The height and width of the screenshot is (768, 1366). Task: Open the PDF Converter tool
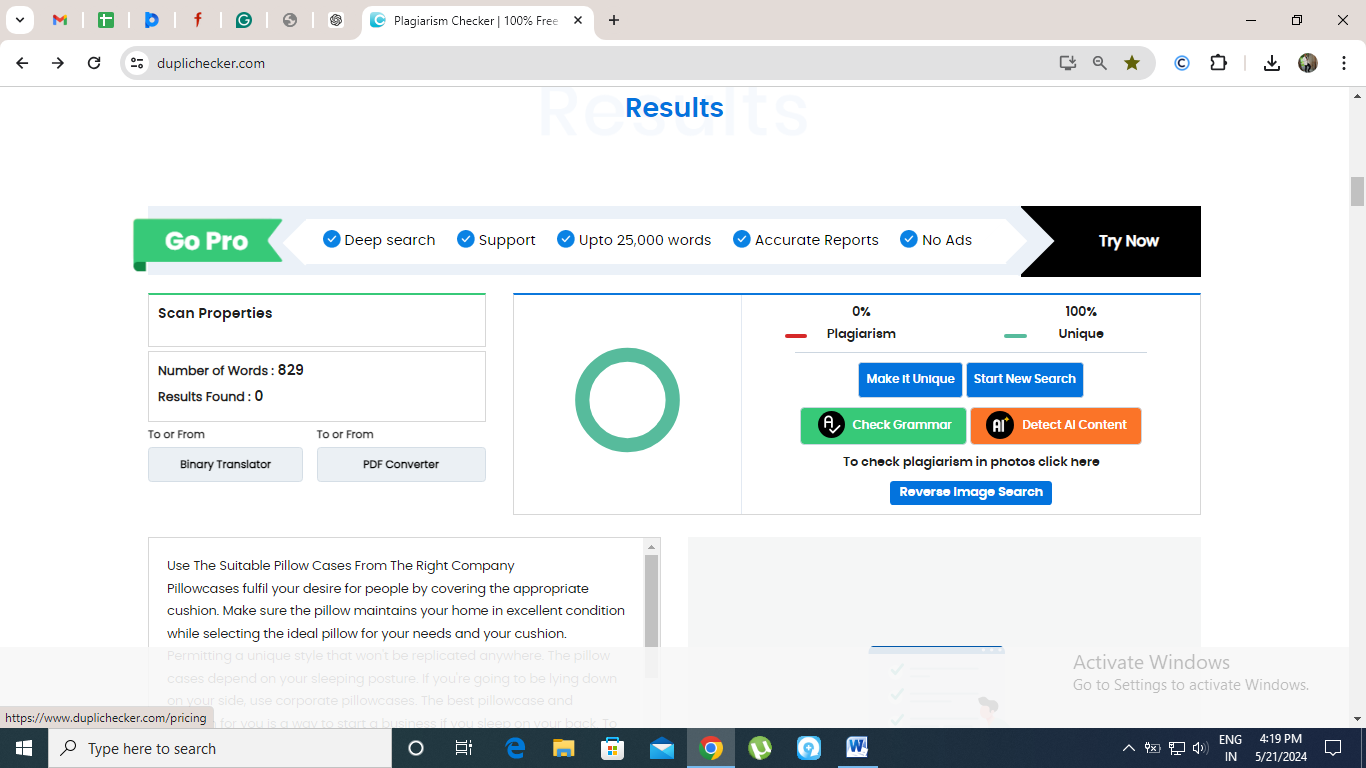click(401, 464)
